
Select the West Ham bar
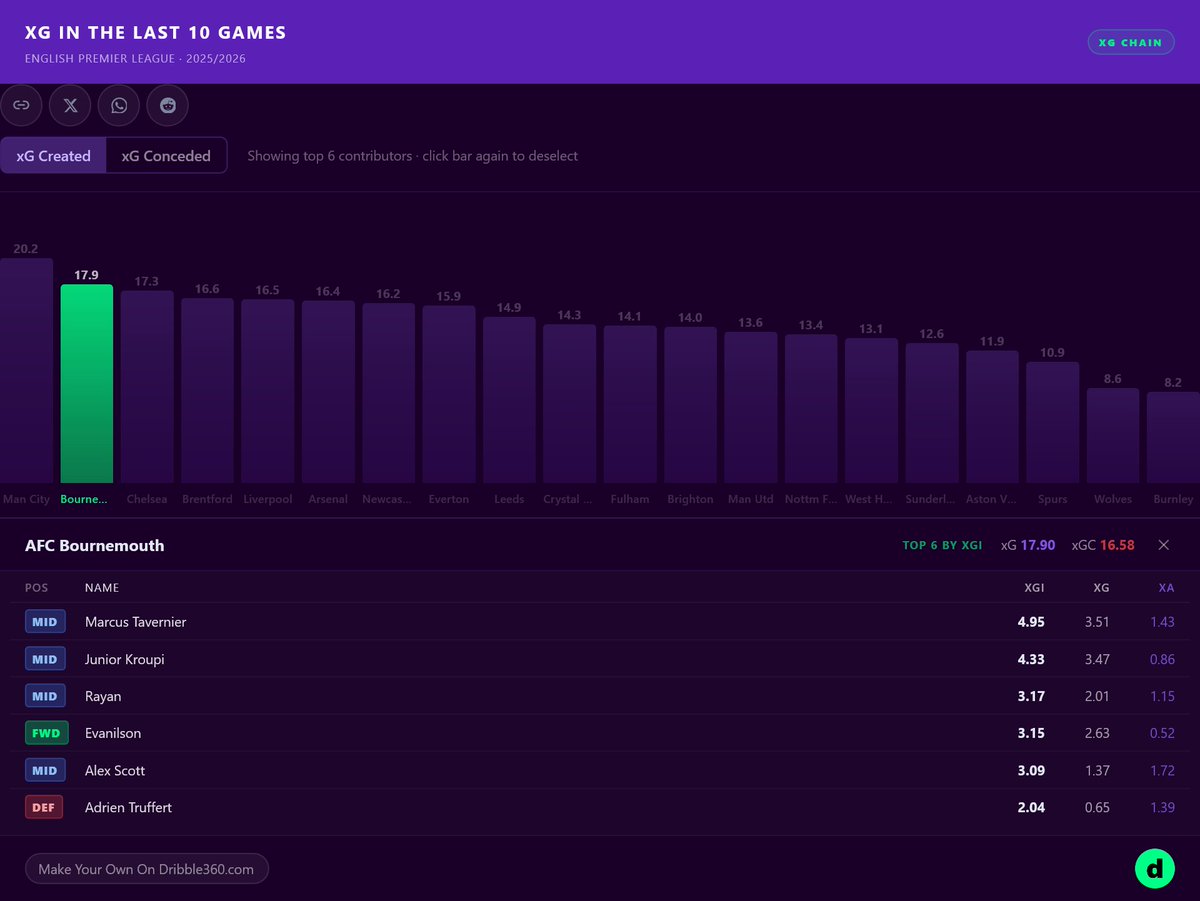click(871, 411)
